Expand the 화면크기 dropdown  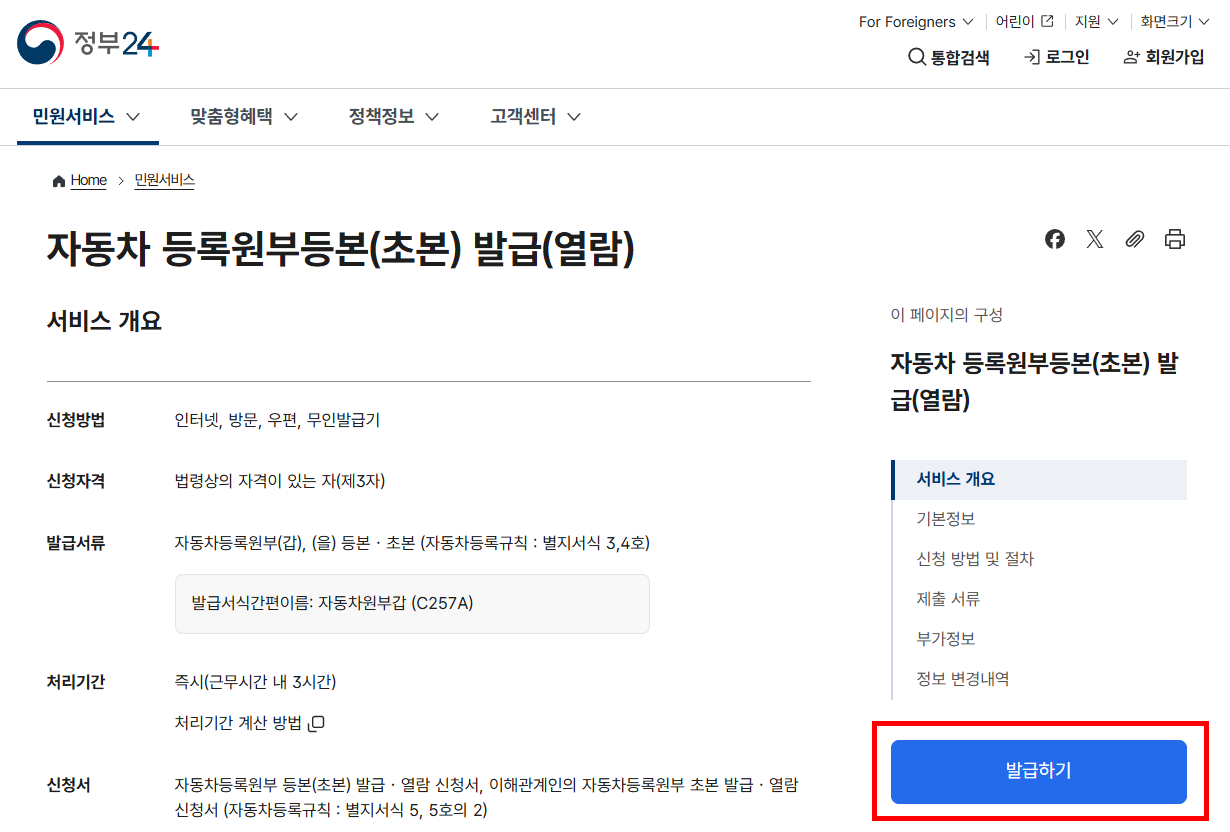(x=1175, y=21)
